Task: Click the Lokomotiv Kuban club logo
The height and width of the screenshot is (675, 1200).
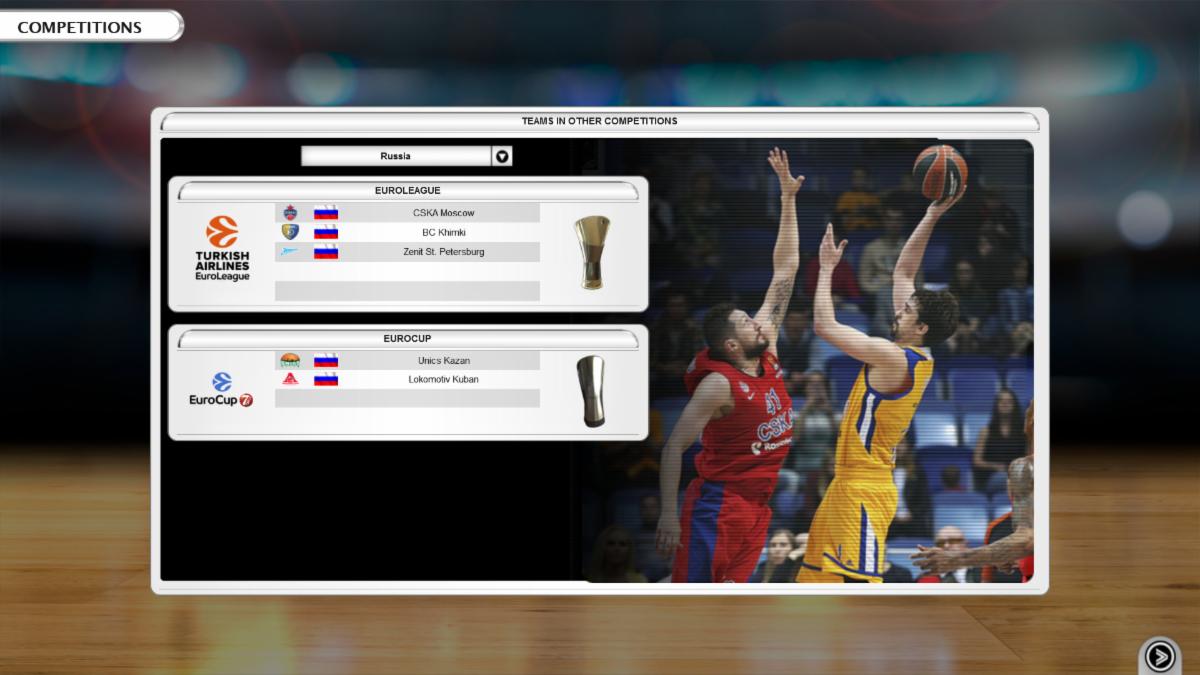Action: [290, 379]
